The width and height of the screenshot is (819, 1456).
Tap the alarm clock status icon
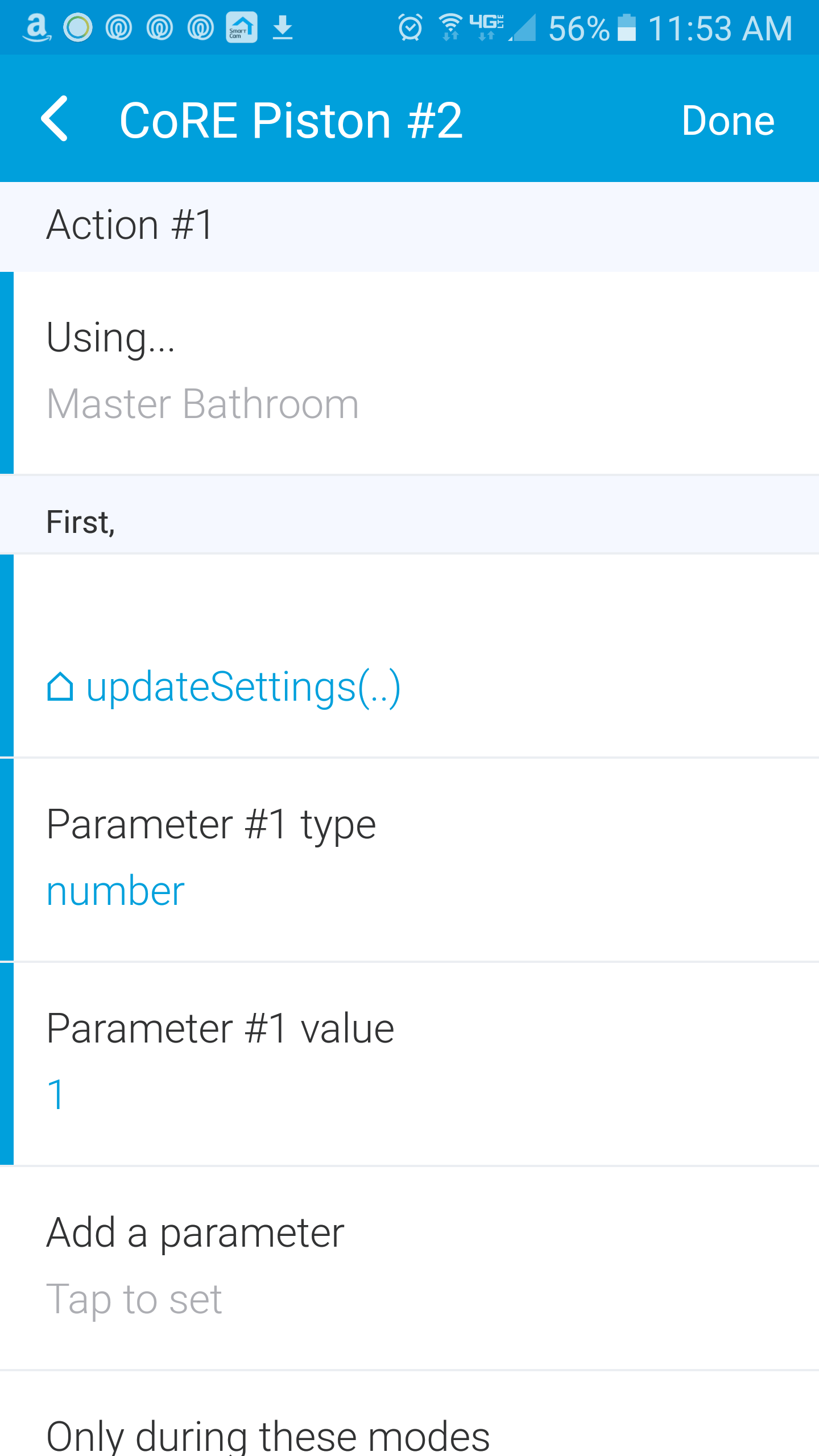click(x=410, y=27)
